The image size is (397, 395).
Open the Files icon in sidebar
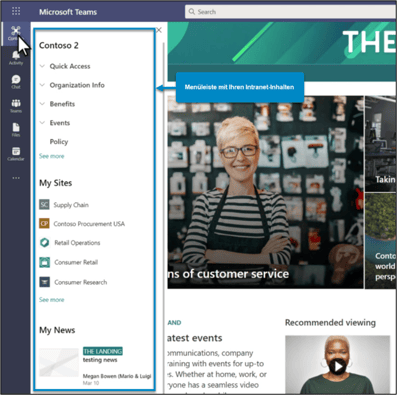pos(16,130)
